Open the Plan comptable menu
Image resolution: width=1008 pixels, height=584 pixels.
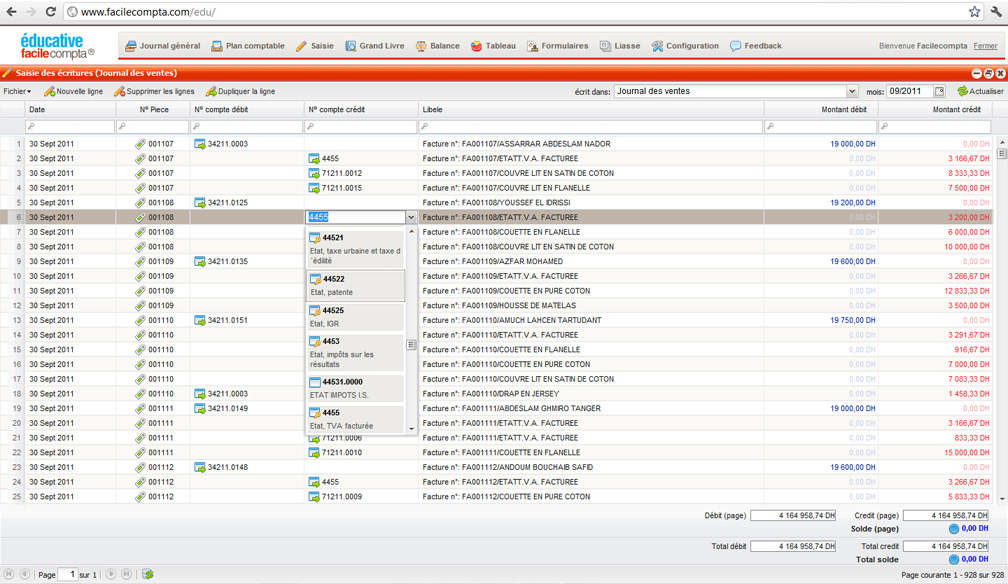coord(248,46)
